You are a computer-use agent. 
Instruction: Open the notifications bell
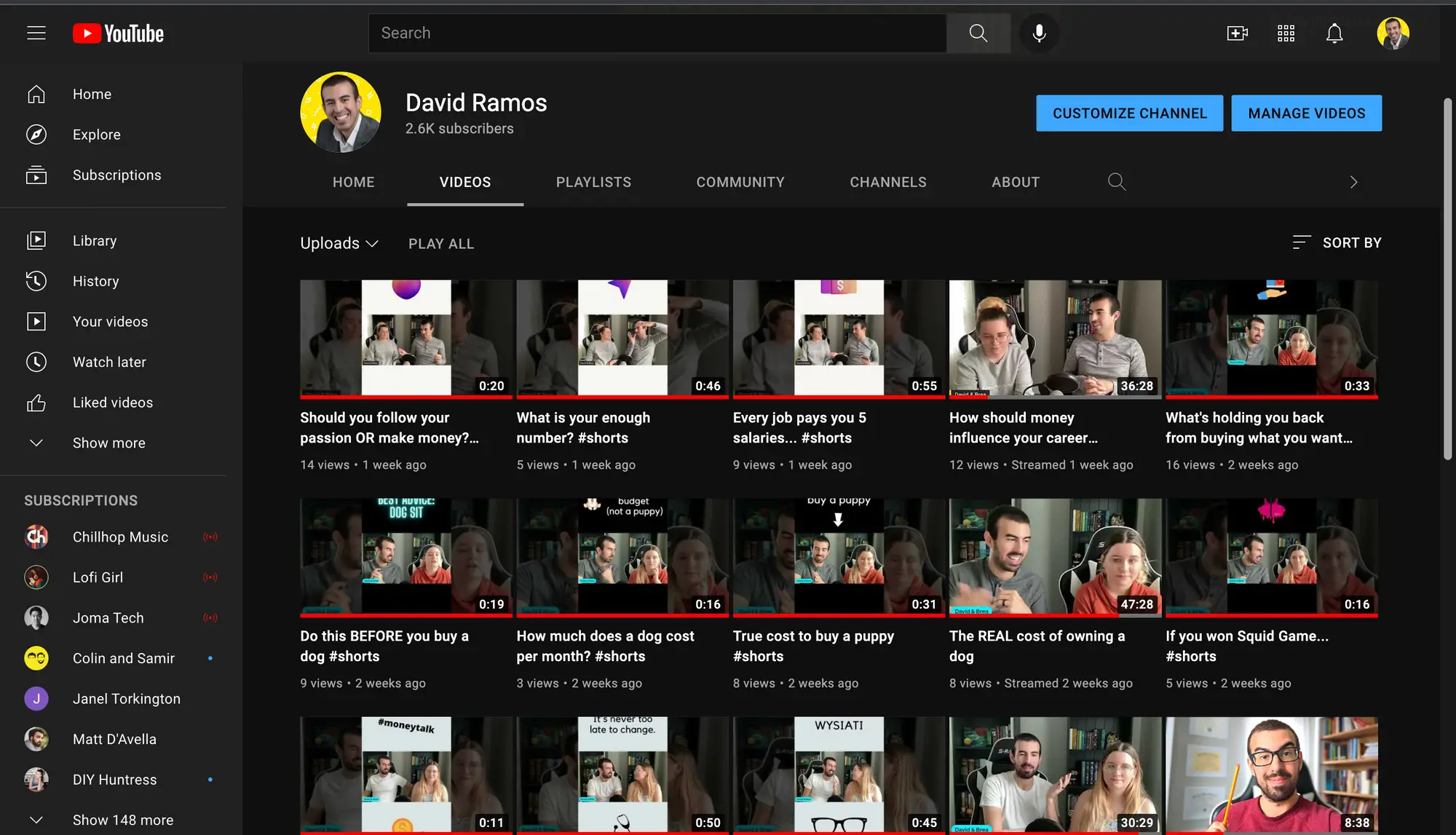(x=1334, y=33)
